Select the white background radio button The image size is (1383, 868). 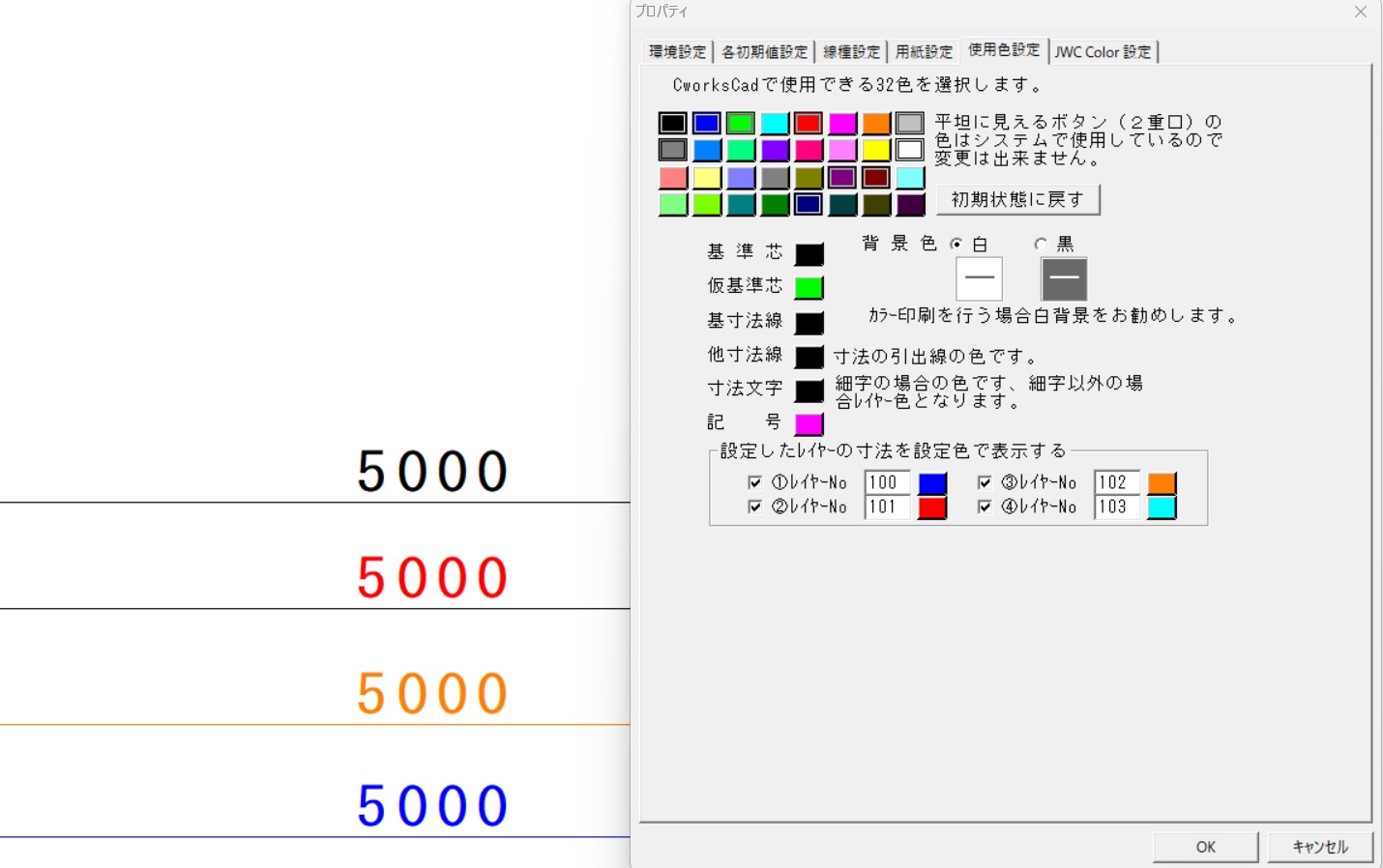pos(956,245)
